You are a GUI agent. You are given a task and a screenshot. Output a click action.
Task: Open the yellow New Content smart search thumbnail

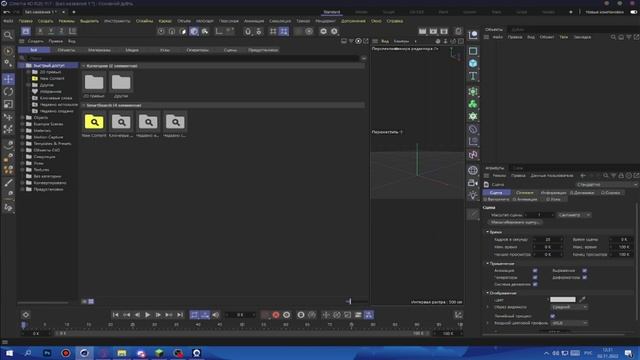94,122
